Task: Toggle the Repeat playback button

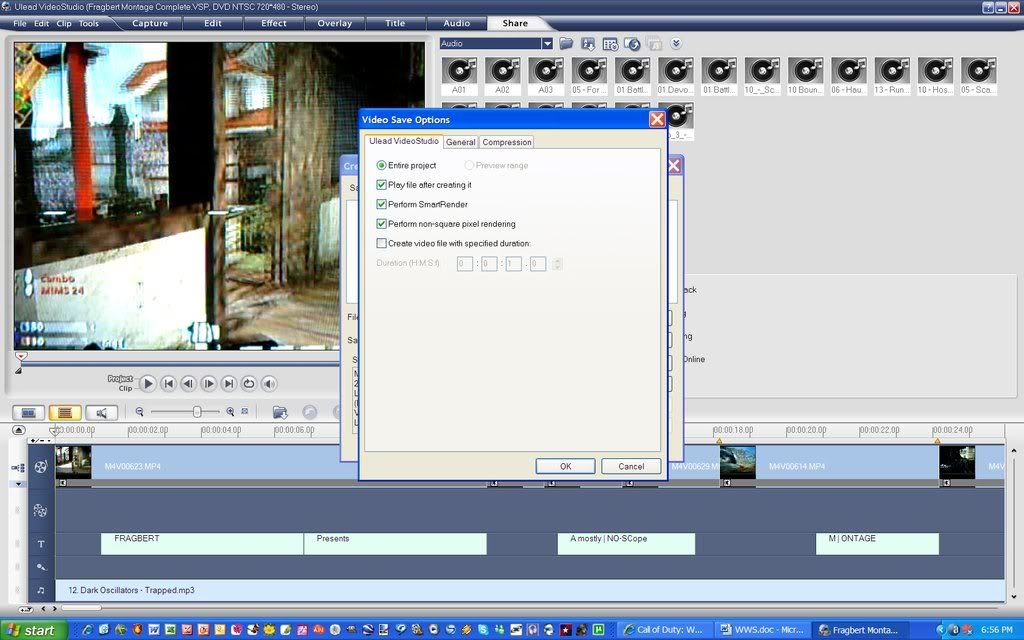Action: (249, 383)
